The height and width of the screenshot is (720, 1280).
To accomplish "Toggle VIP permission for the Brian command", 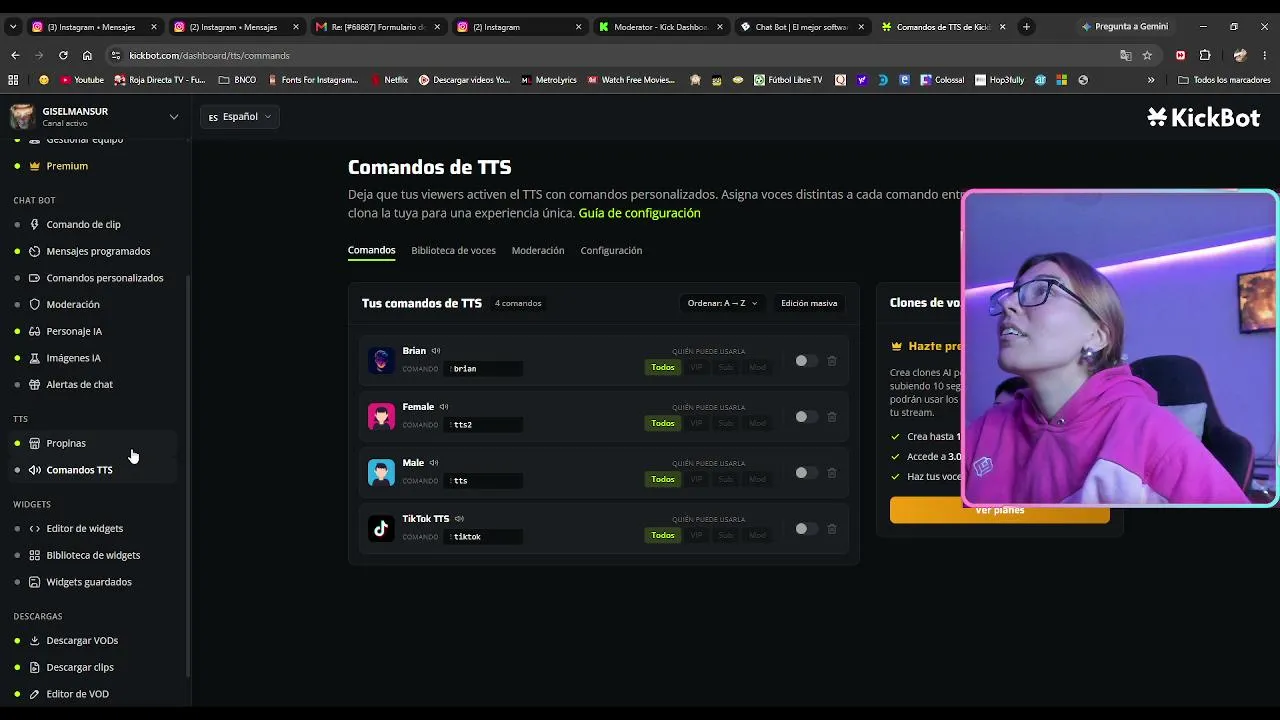I will point(696,367).
